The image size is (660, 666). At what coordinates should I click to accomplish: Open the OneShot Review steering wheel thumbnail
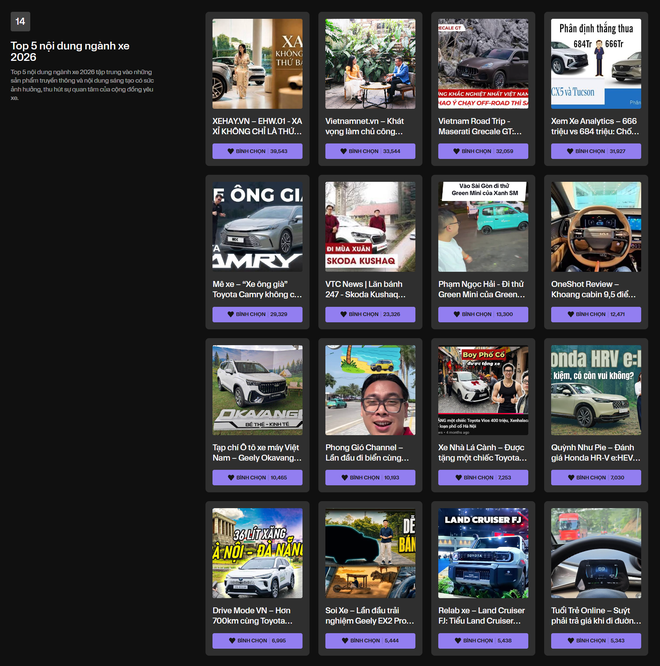coord(596,227)
